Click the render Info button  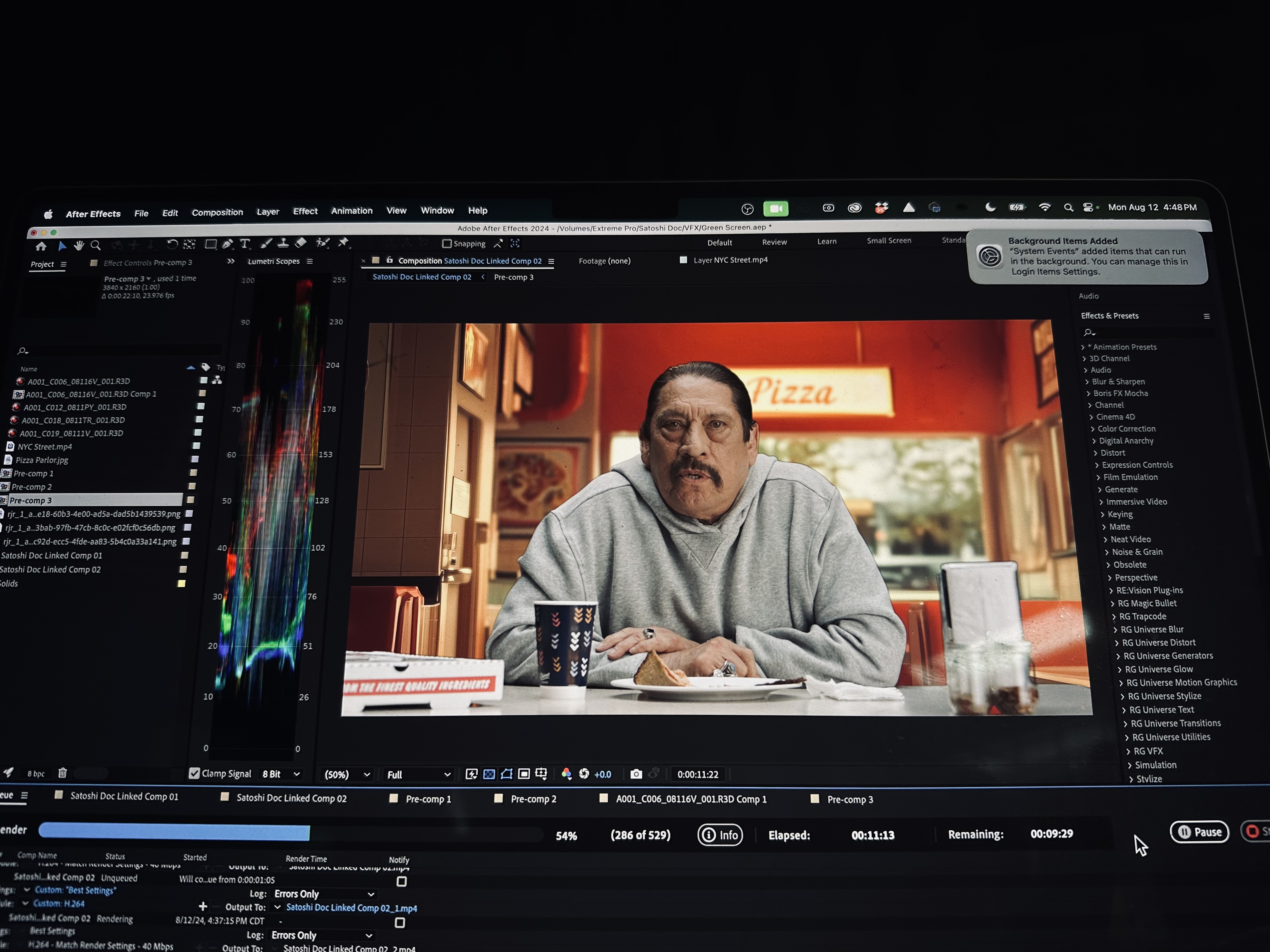pos(720,835)
